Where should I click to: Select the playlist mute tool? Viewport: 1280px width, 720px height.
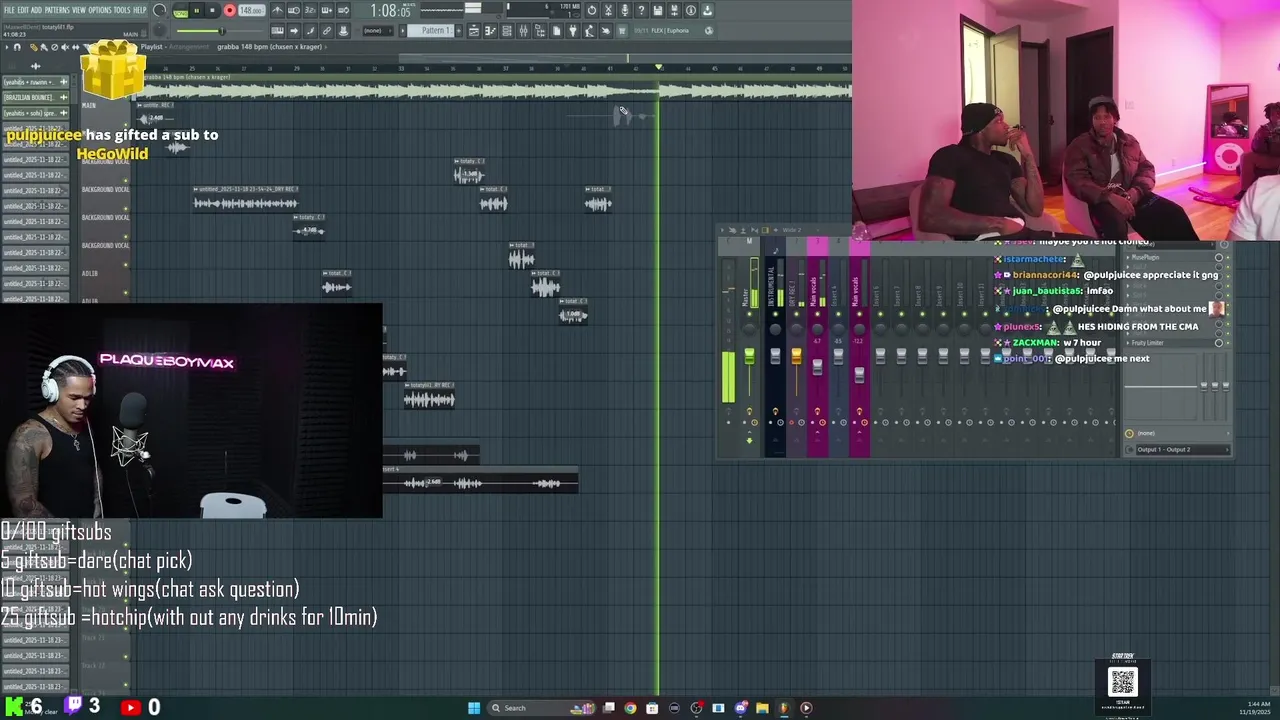65,47
